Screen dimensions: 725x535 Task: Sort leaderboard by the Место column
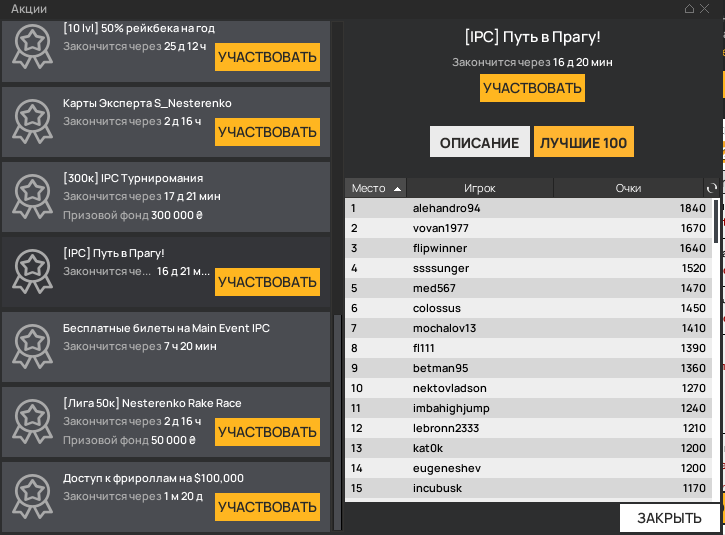[376, 188]
